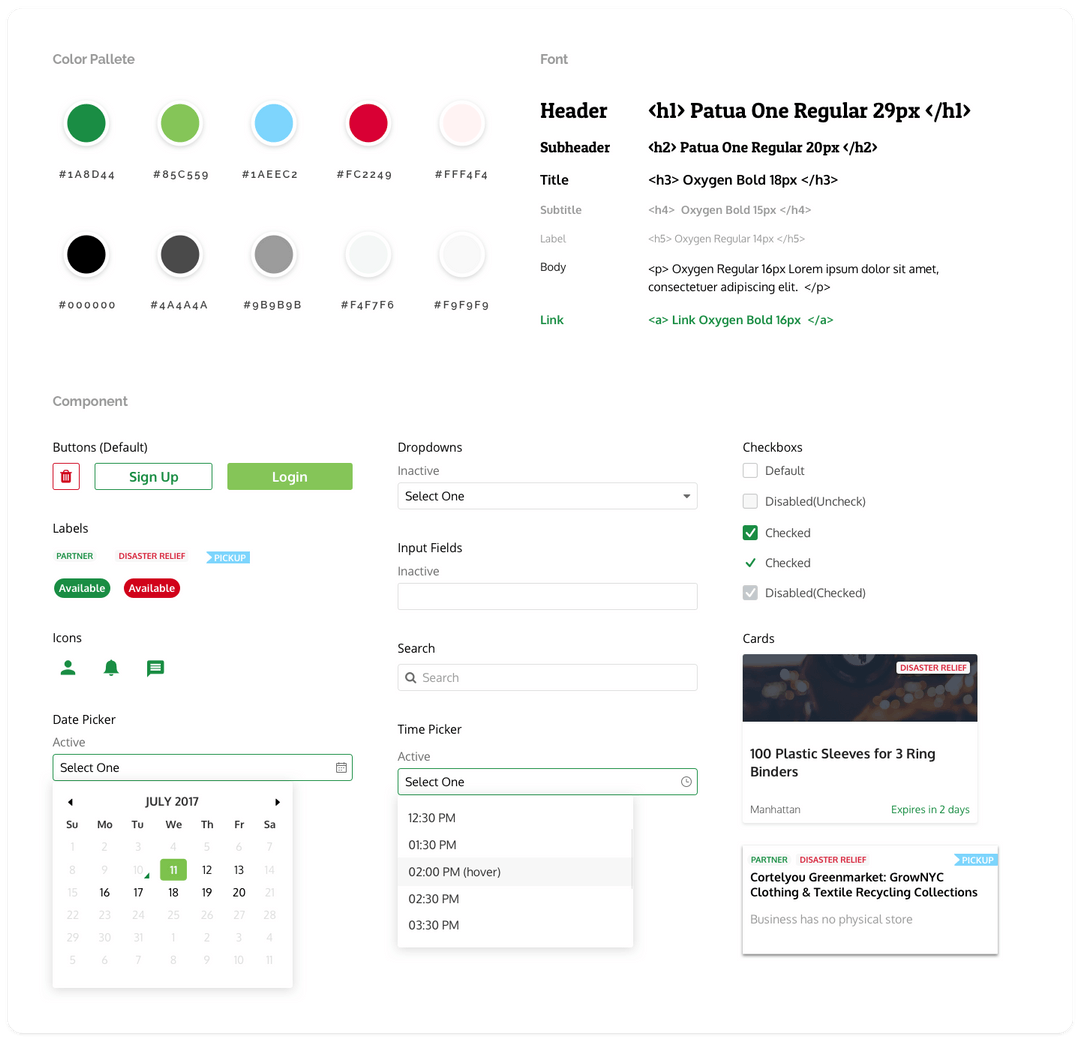Expand the inactive Select One dropdown

click(548, 496)
